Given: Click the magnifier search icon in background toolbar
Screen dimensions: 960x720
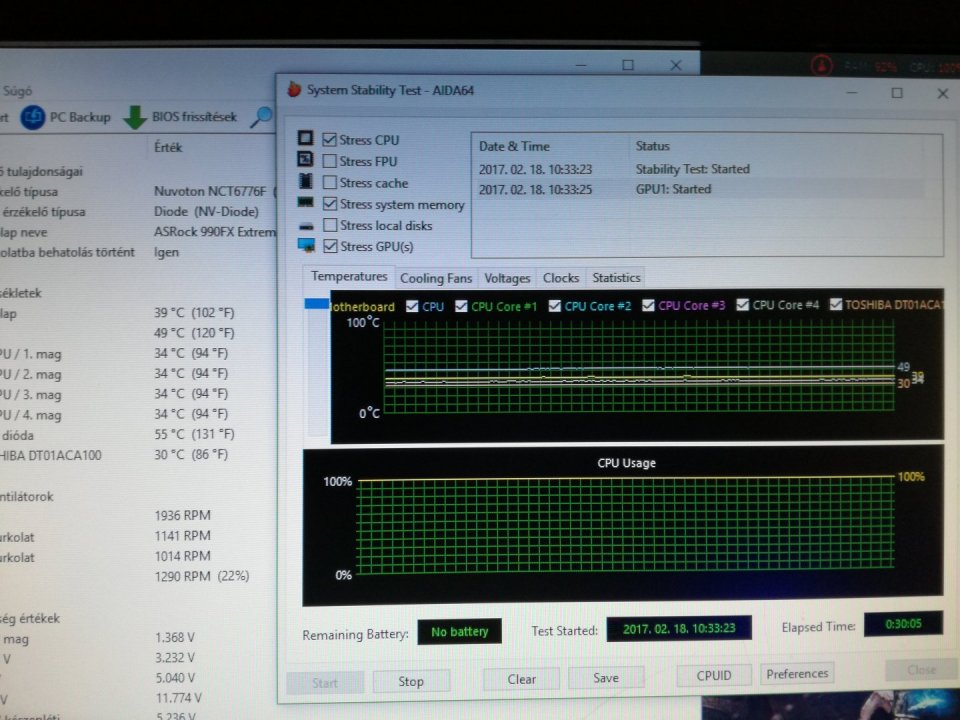Looking at the screenshot, I should point(261,116).
